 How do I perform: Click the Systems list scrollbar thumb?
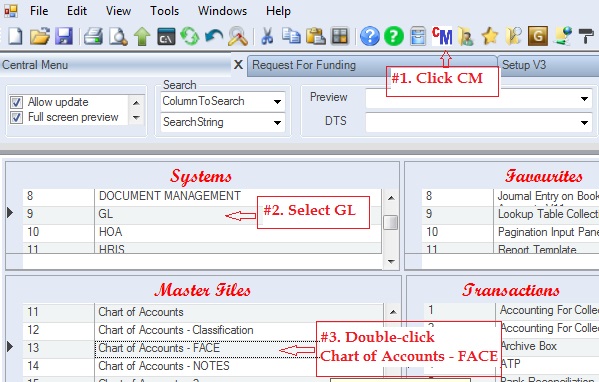pyautogui.click(x=390, y=222)
